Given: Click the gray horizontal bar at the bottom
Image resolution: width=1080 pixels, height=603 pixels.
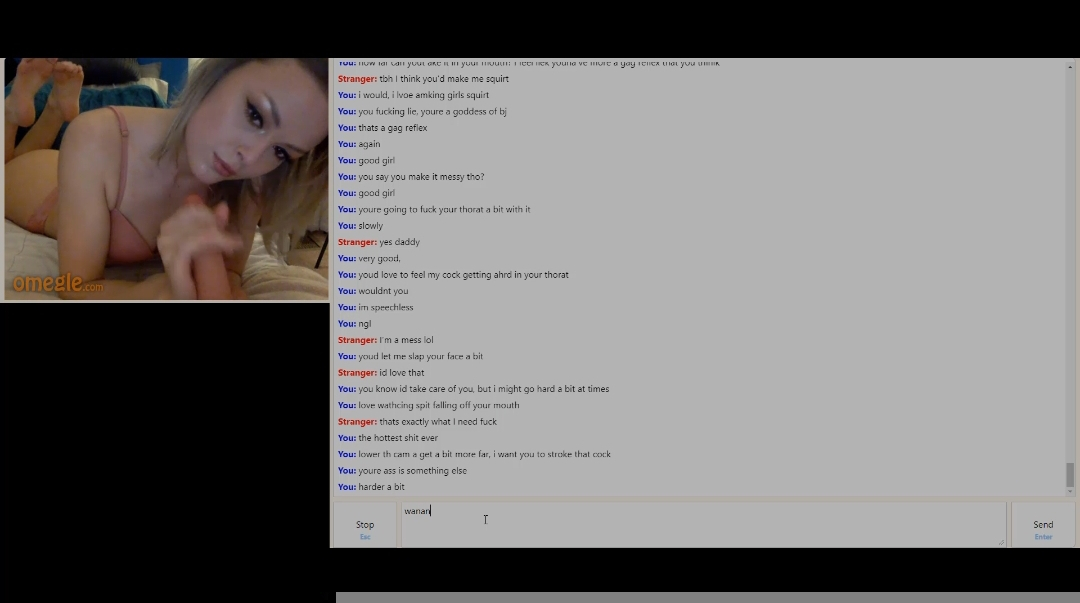Looking at the screenshot, I should [x=707, y=597].
